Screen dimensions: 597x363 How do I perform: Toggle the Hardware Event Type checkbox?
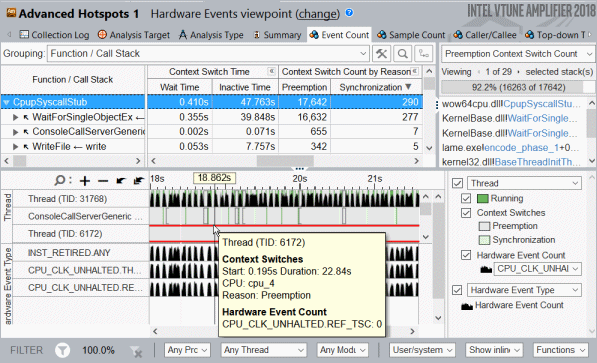457,290
